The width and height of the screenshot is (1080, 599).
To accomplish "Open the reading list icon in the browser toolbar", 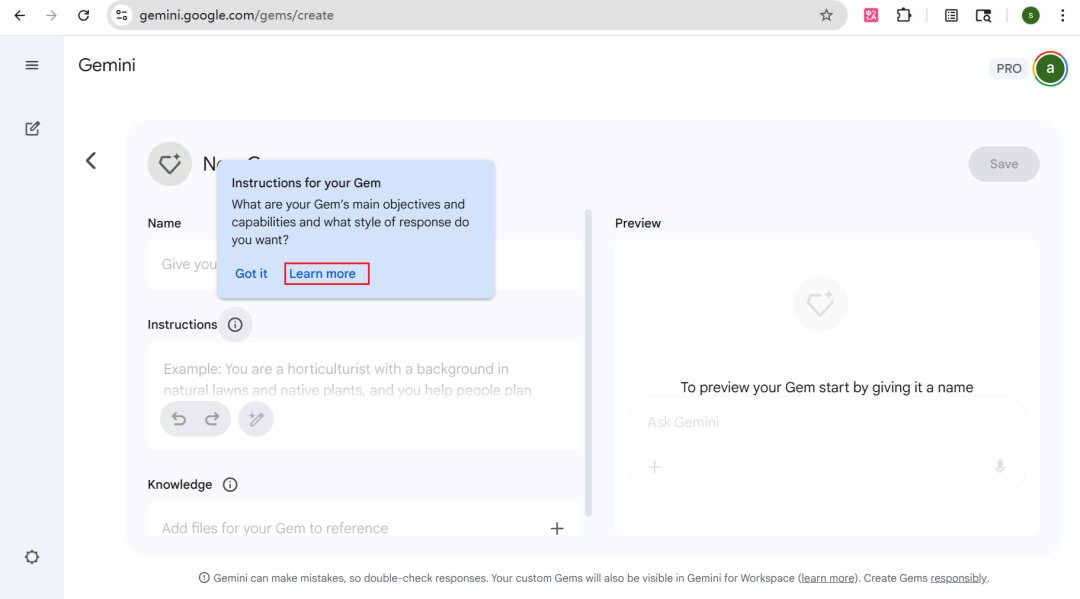I will pos(951,15).
